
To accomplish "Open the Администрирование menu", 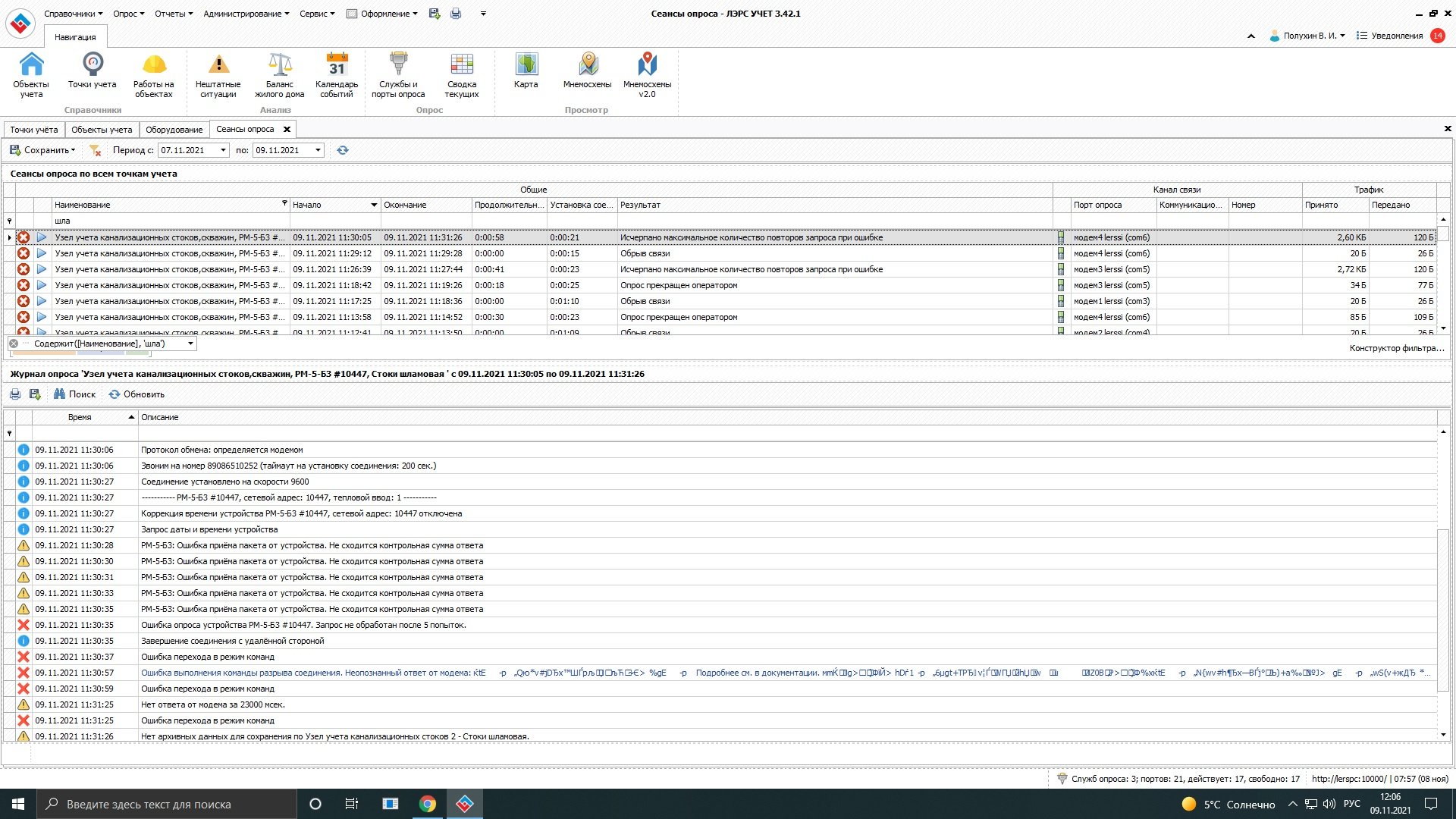I will point(246,14).
